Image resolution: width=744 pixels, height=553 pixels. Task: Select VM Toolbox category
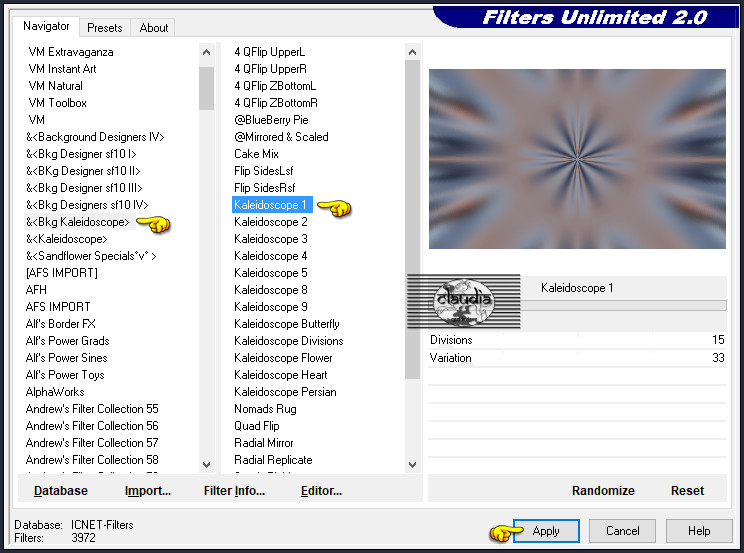57,103
